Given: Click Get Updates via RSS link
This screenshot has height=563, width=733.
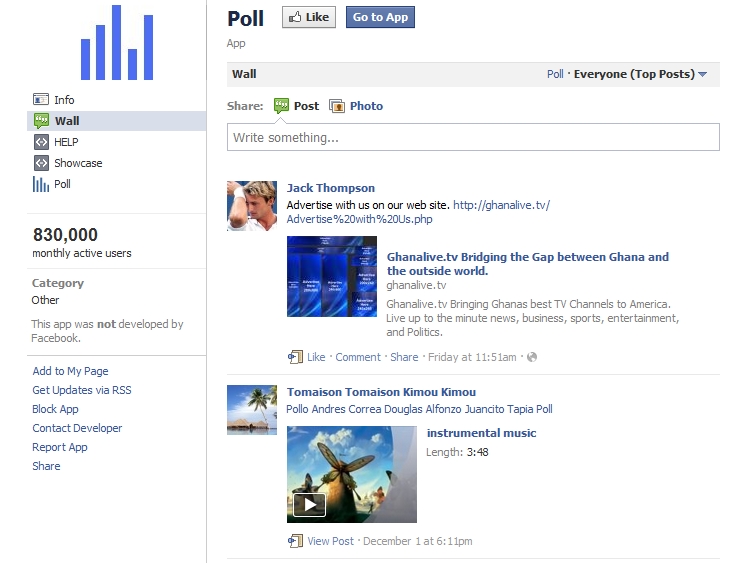Looking at the screenshot, I should pyautogui.click(x=82, y=390).
